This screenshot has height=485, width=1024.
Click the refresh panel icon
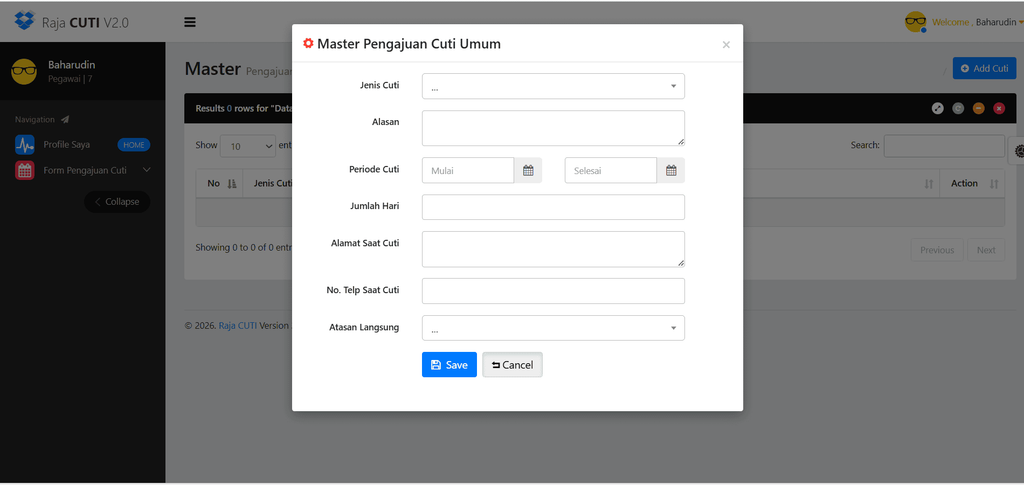pyautogui.click(x=958, y=108)
